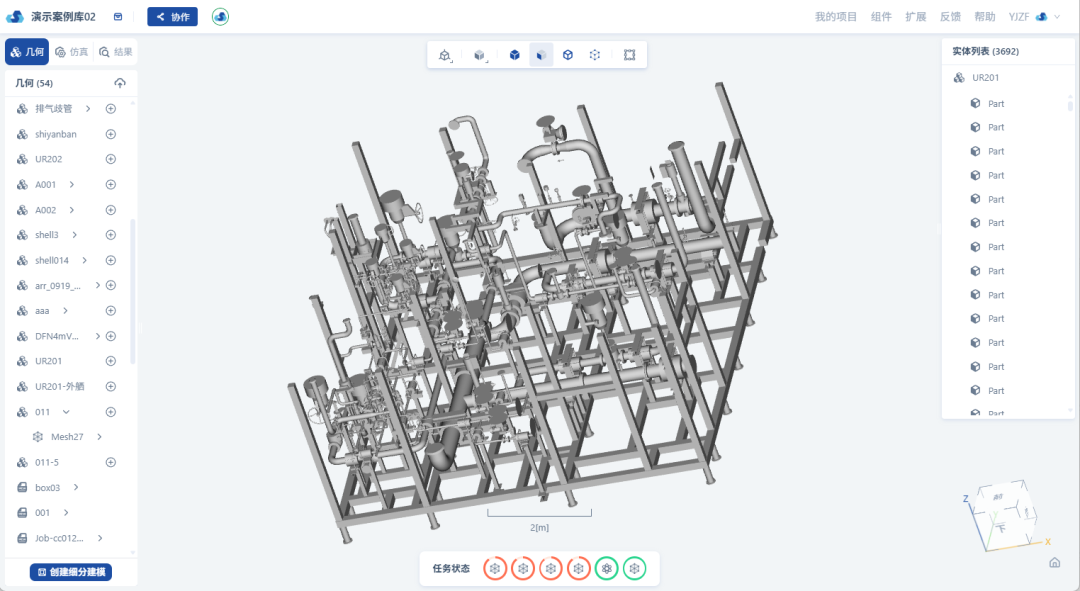Open the view orientation cube menu
Image resolution: width=1080 pixels, height=591 pixels.
tap(445, 55)
